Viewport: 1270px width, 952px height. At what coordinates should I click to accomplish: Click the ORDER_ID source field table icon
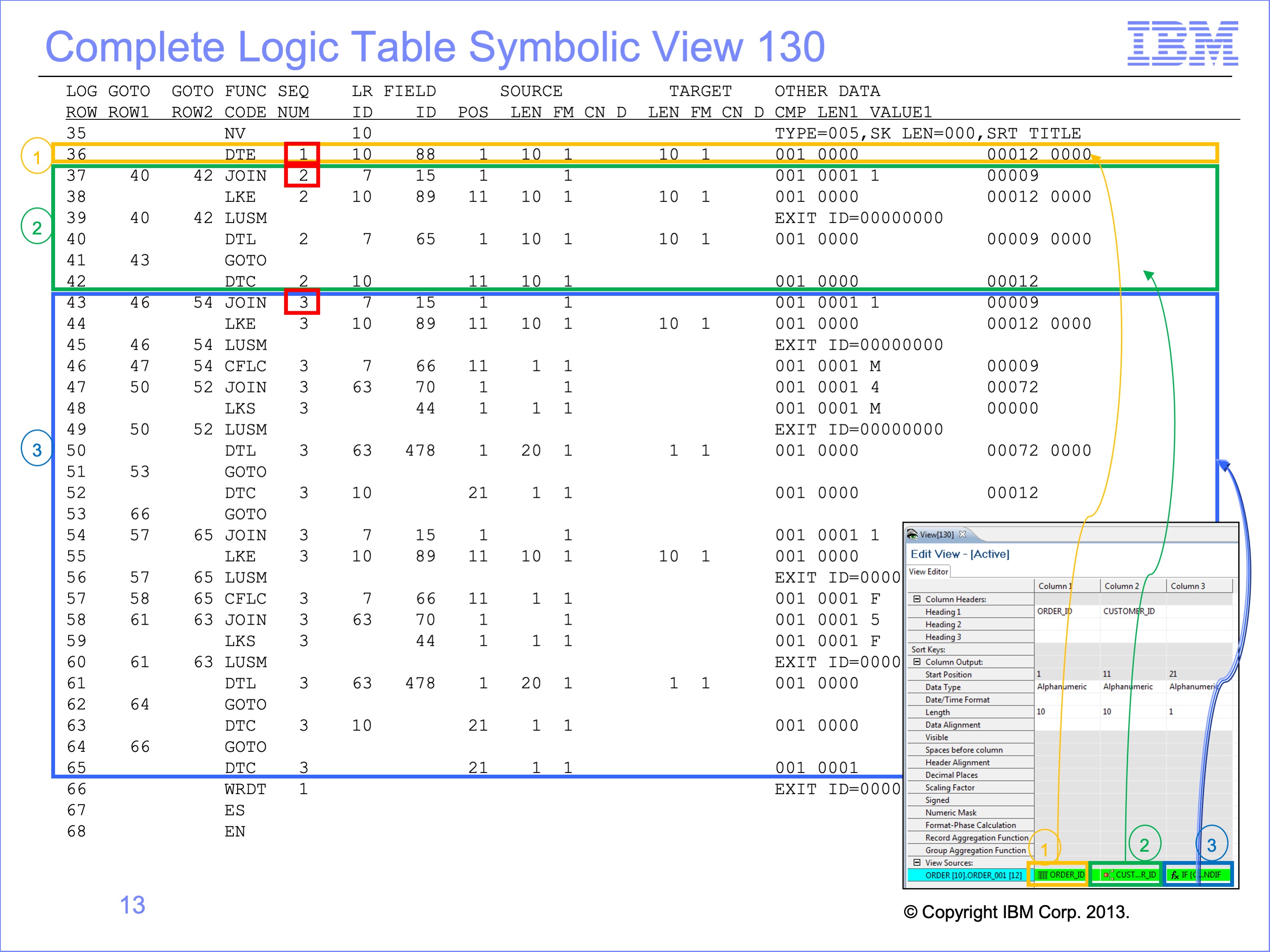1043,875
